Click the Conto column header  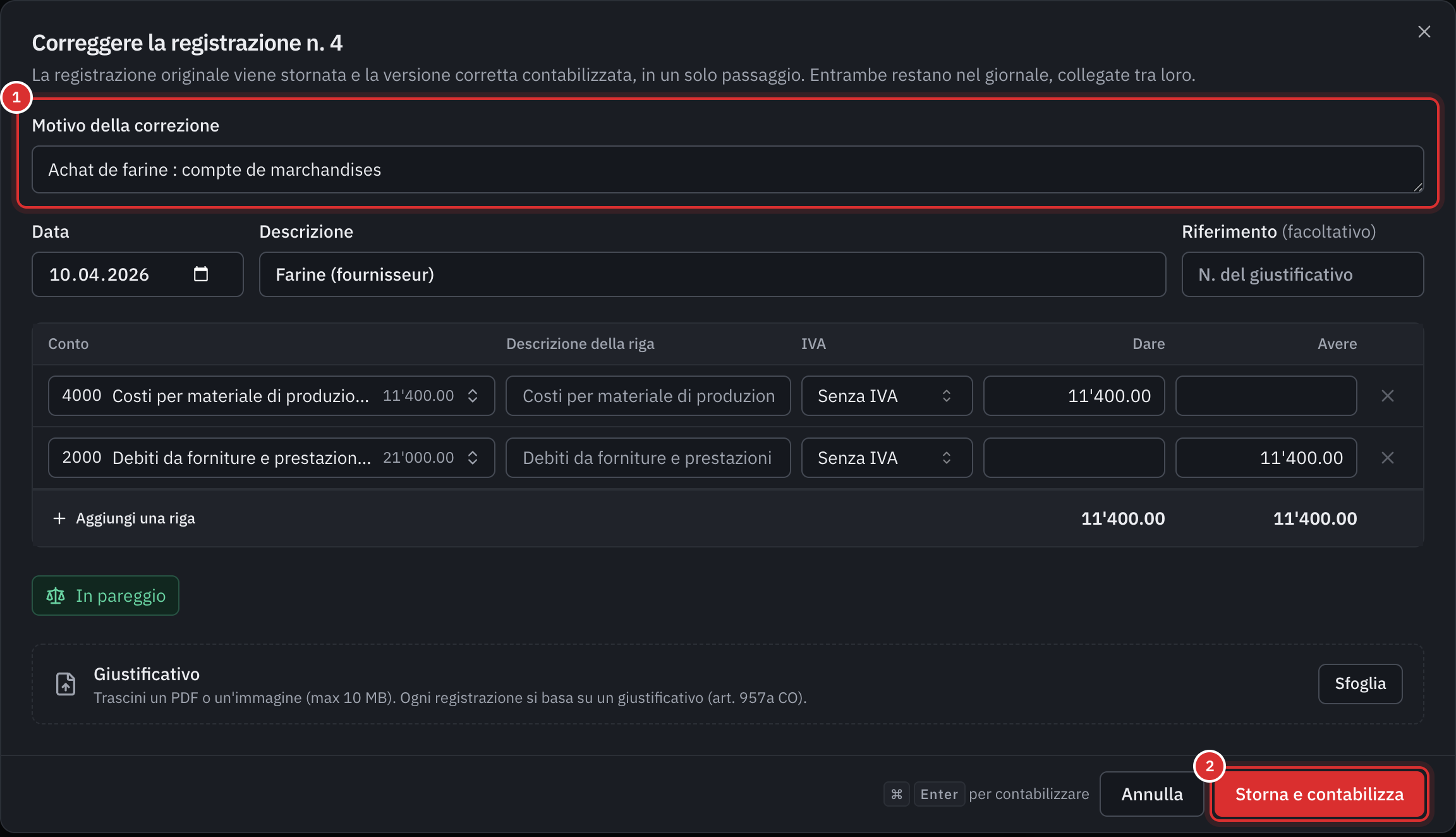(x=68, y=344)
